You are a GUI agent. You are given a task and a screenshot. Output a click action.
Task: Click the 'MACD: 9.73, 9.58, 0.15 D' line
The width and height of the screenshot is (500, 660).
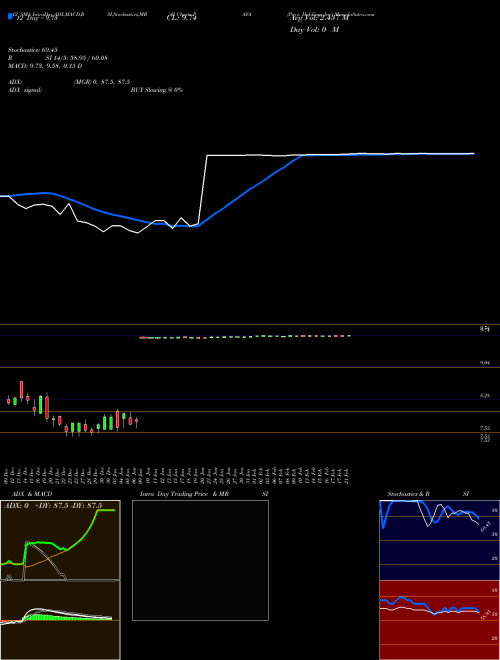coord(45,66)
